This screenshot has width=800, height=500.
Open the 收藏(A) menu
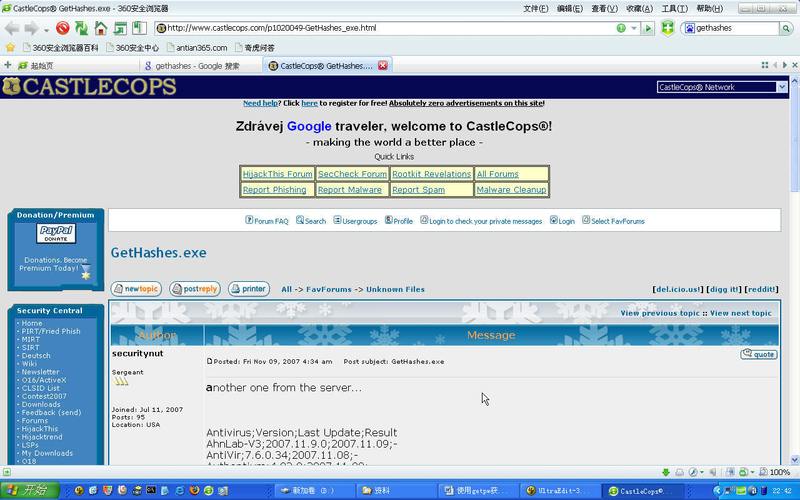coord(639,9)
